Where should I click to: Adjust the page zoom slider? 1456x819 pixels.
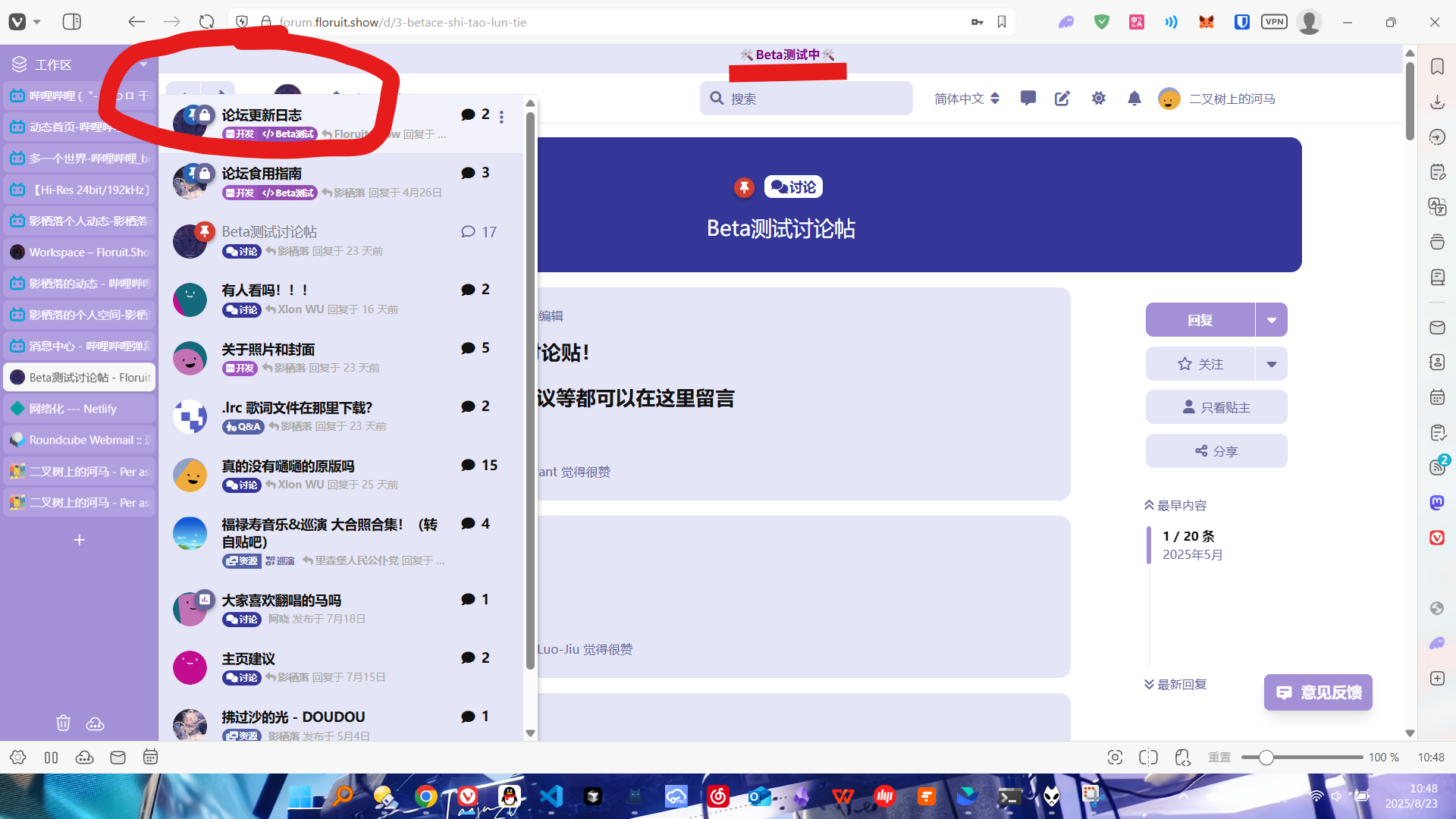point(1266,758)
